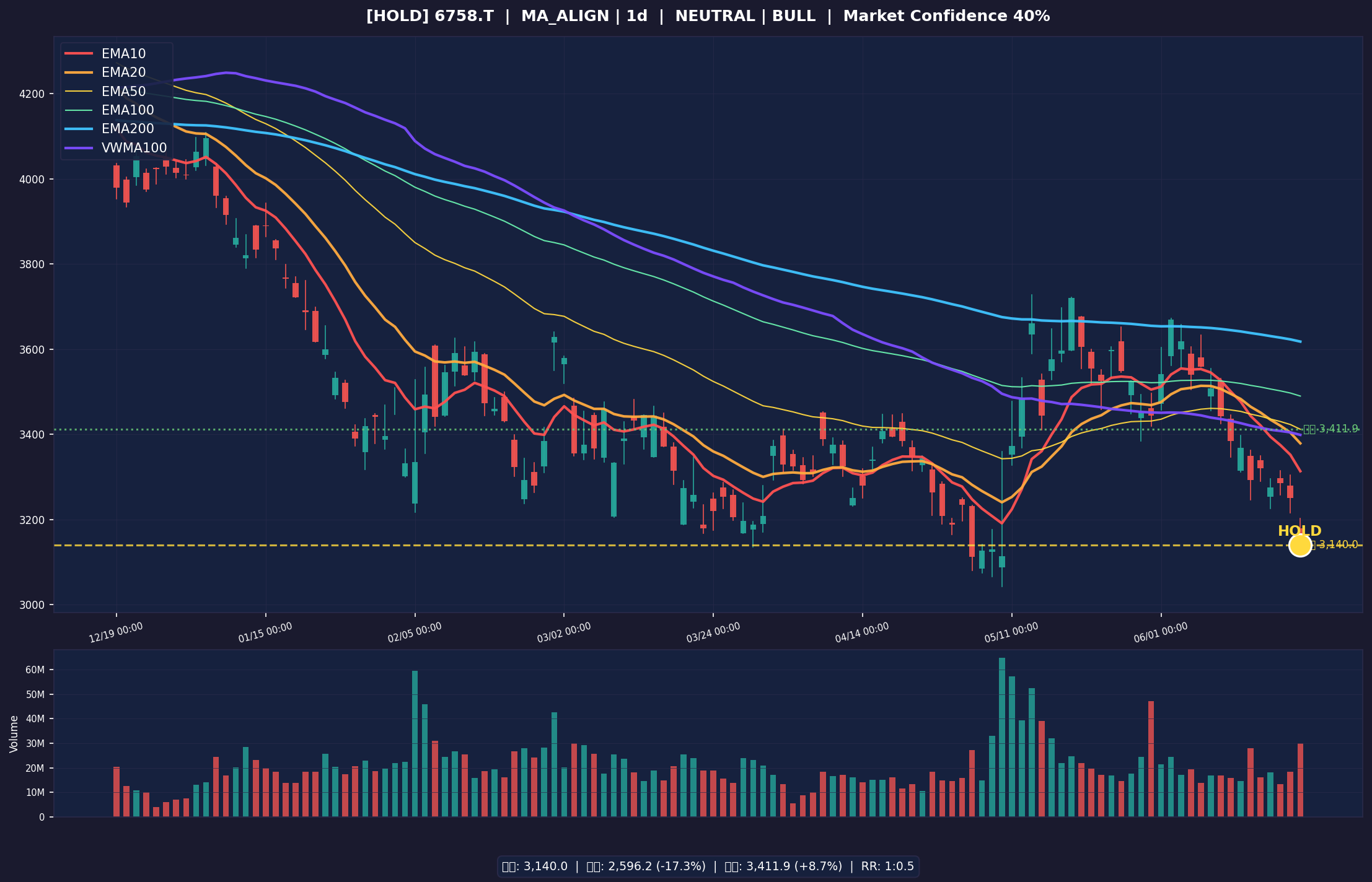Image resolution: width=1372 pixels, height=882 pixels.
Task: Click the VWMA100 legend entry
Action: pos(116,148)
